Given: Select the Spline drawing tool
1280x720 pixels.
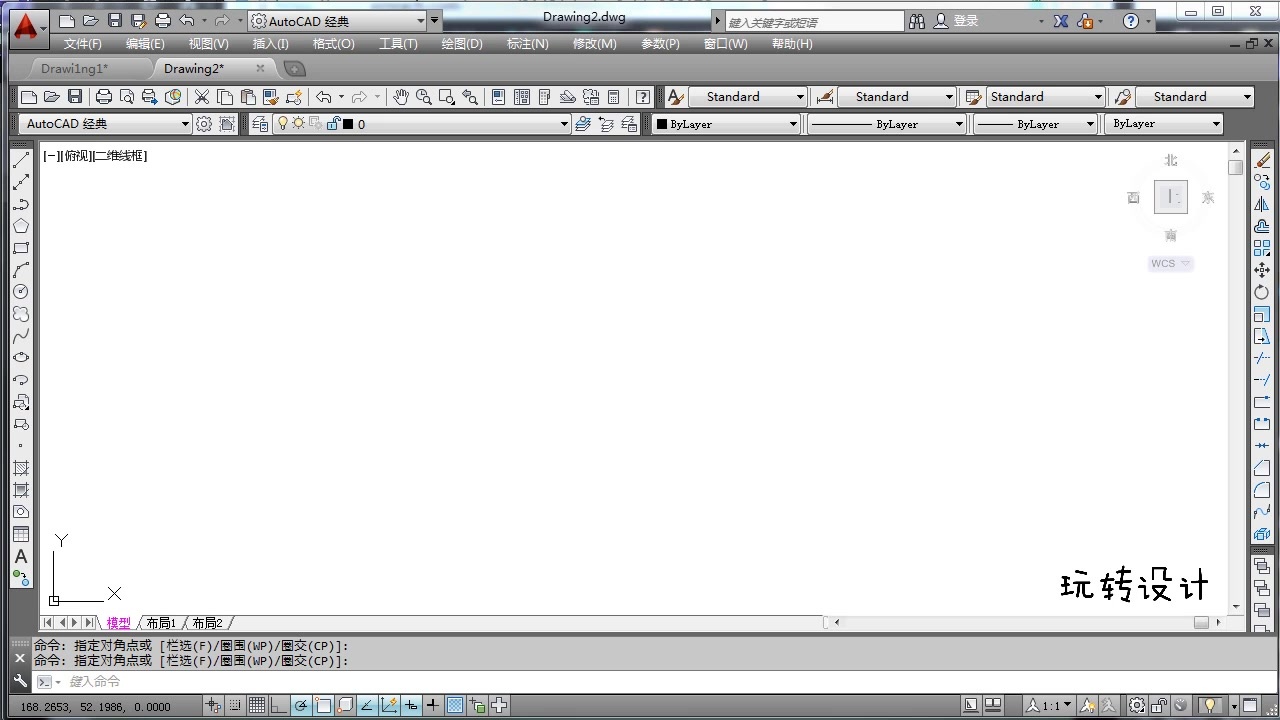Looking at the screenshot, I should [x=21, y=336].
